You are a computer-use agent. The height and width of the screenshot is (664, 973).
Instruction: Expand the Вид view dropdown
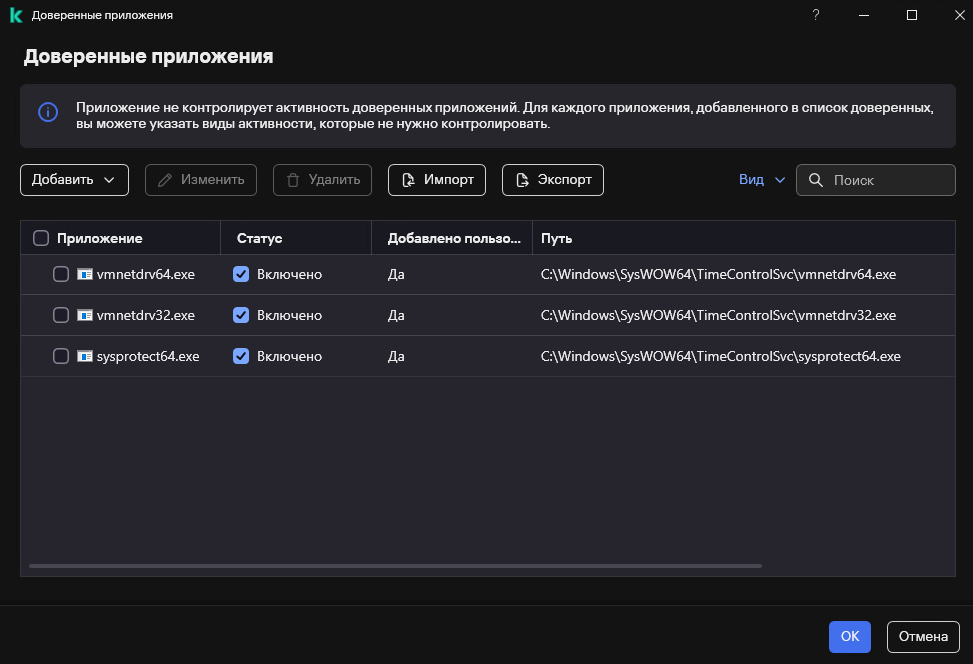762,180
